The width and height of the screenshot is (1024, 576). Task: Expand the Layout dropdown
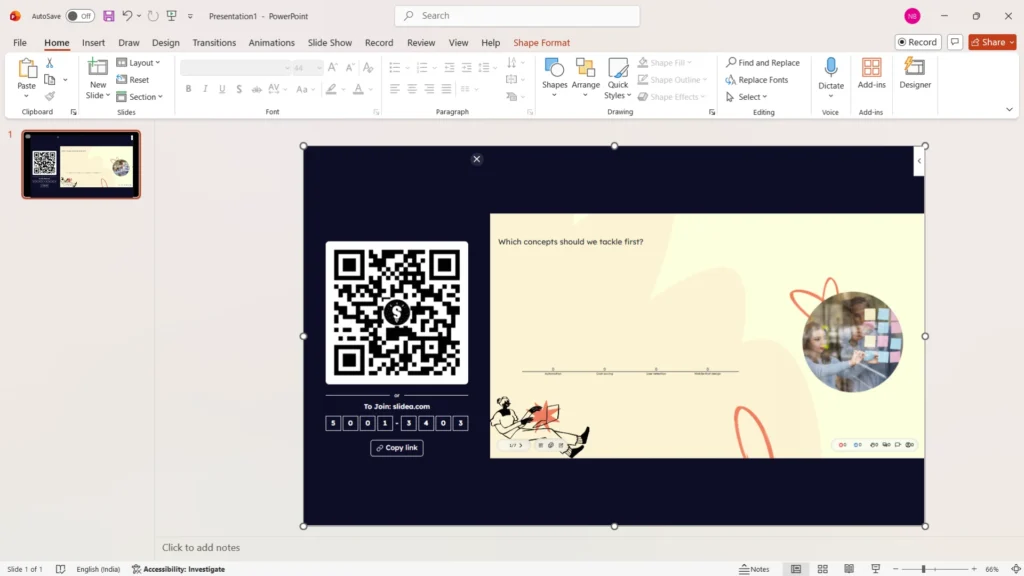pos(138,63)
